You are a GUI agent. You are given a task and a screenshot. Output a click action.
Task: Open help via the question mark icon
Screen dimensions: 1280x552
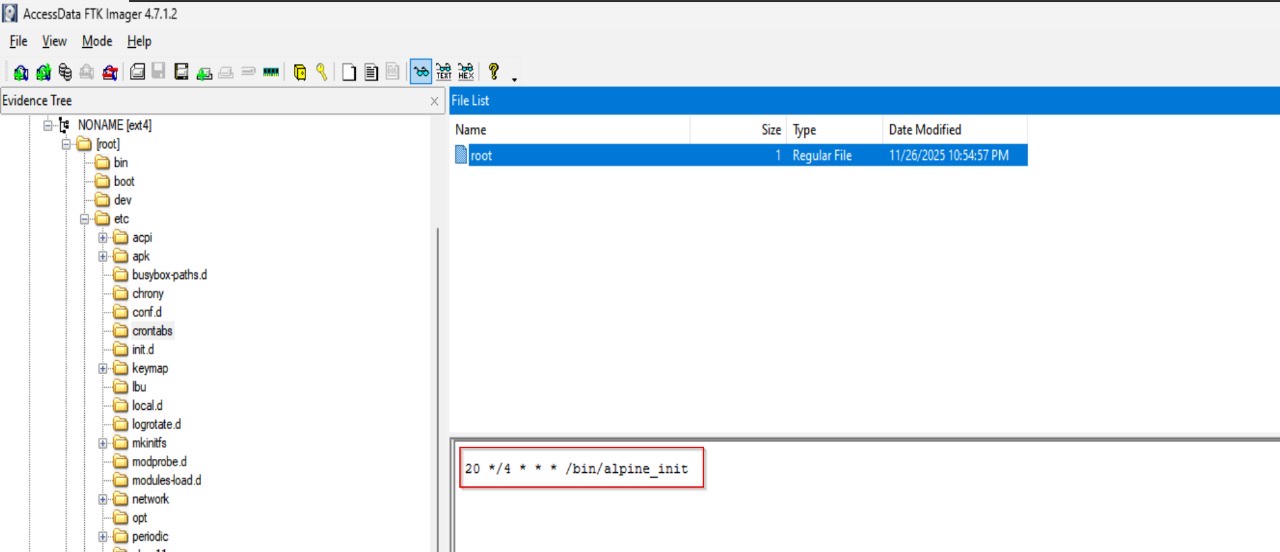(493, 72)
